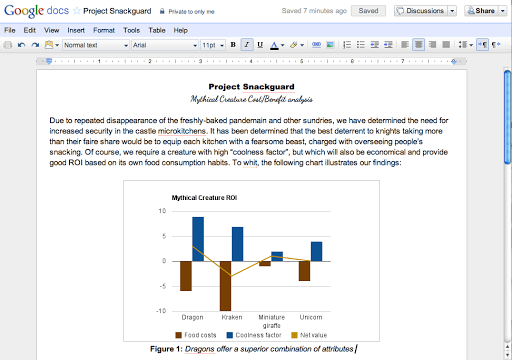Click the text color A icon

pyautogui.click(x=274, y=45)
